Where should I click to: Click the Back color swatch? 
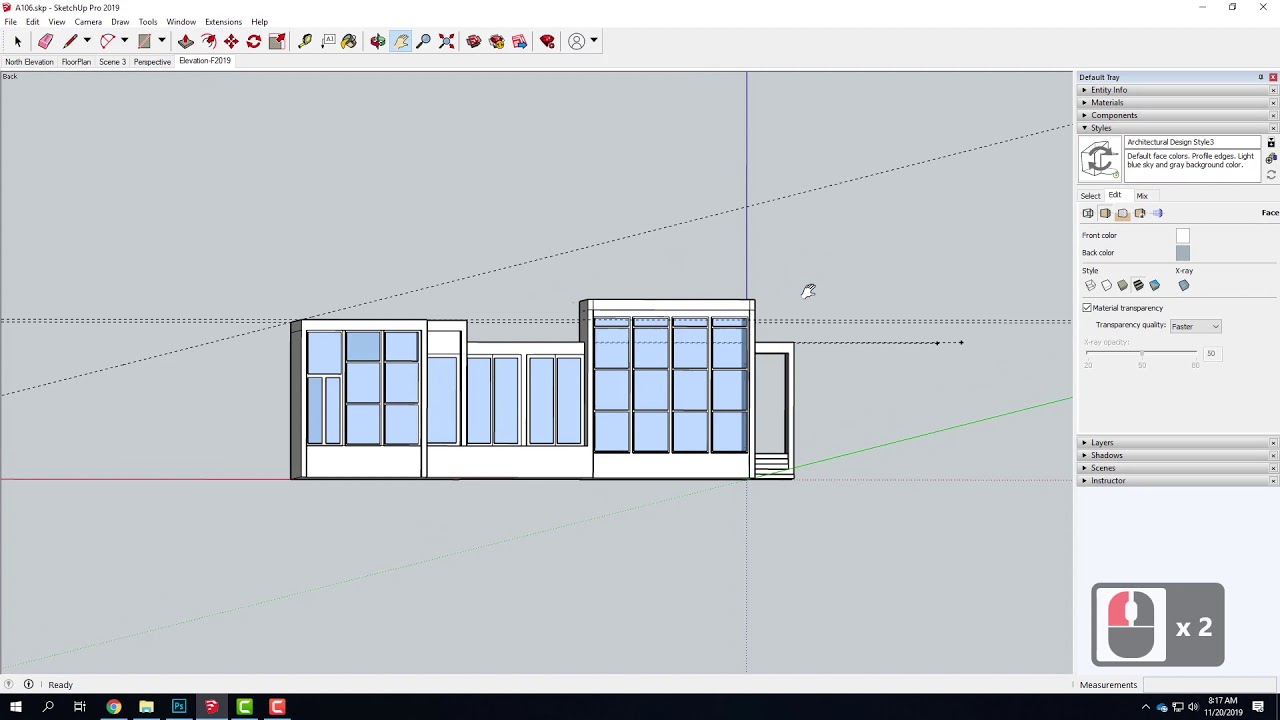pos(1183,252)
